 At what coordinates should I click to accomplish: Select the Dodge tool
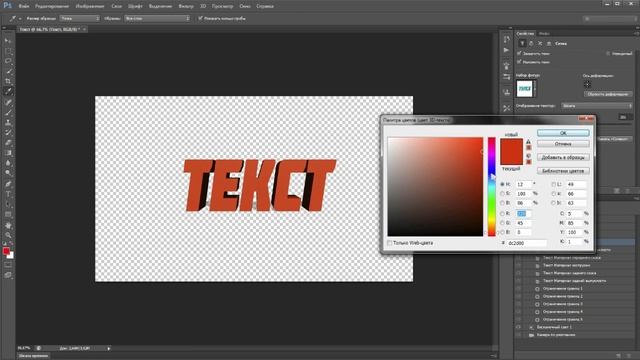8,173
